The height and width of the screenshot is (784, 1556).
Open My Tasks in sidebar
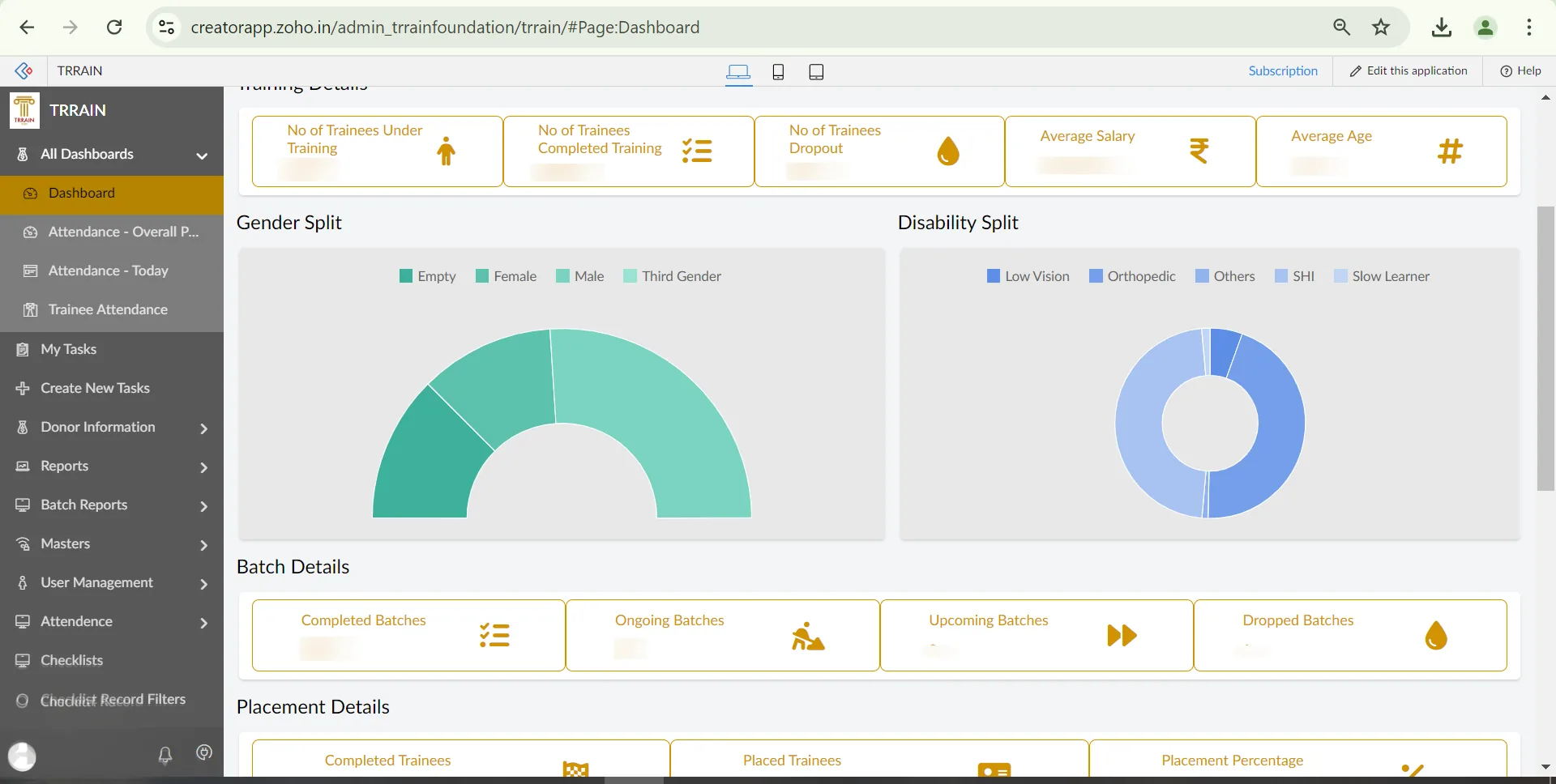coord(112,350)
